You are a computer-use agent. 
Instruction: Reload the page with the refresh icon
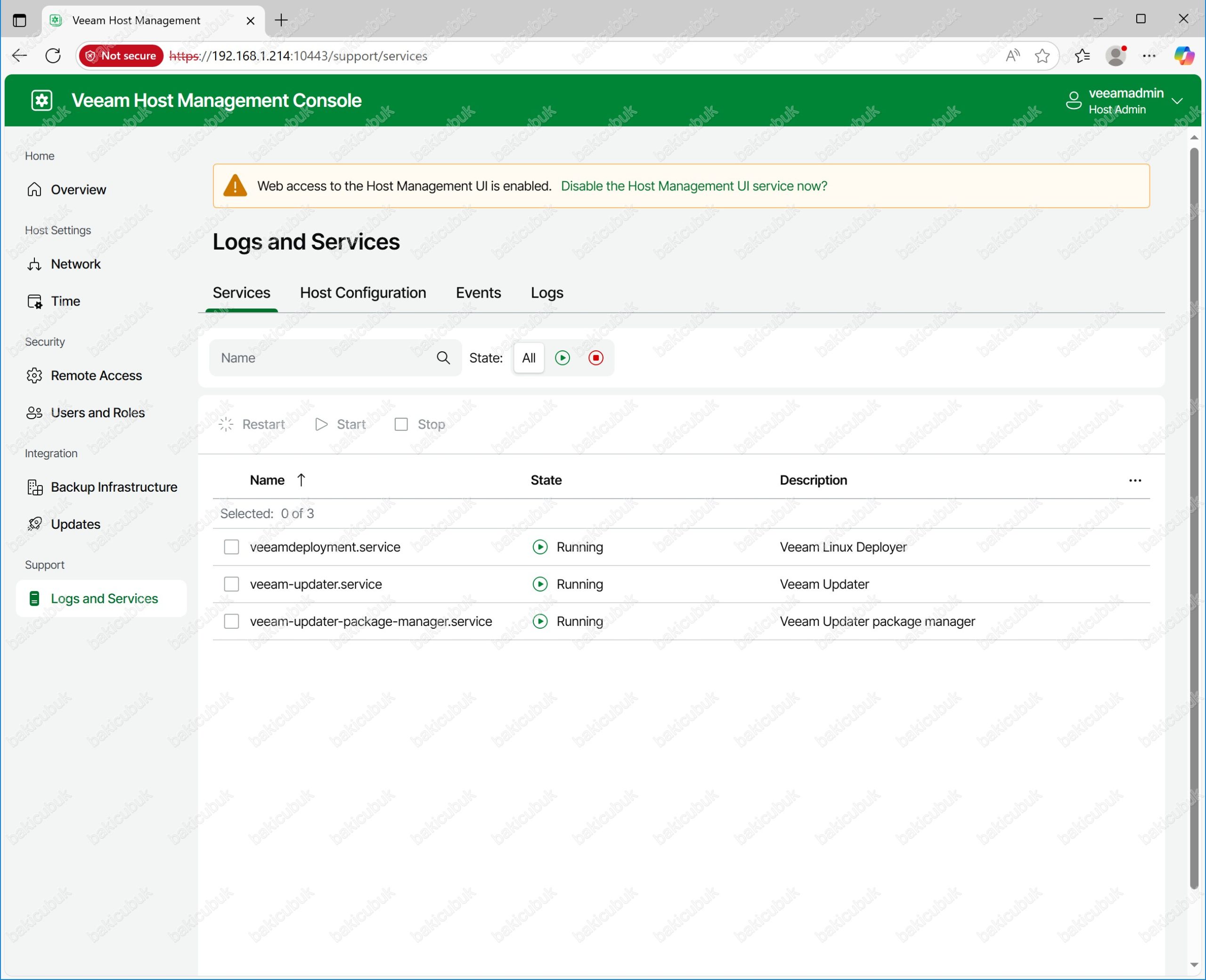[53, 55]
